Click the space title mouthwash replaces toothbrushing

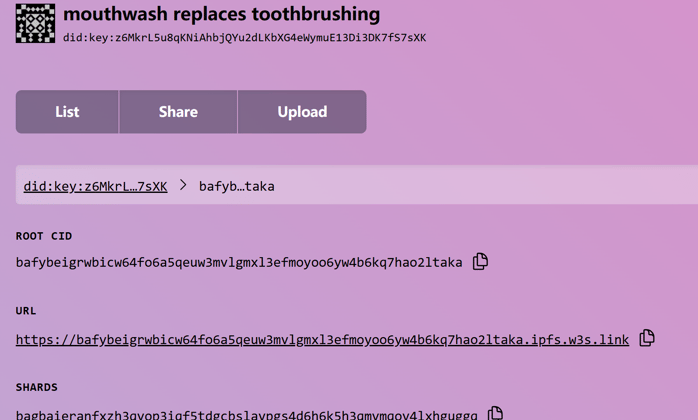[221, 14]
